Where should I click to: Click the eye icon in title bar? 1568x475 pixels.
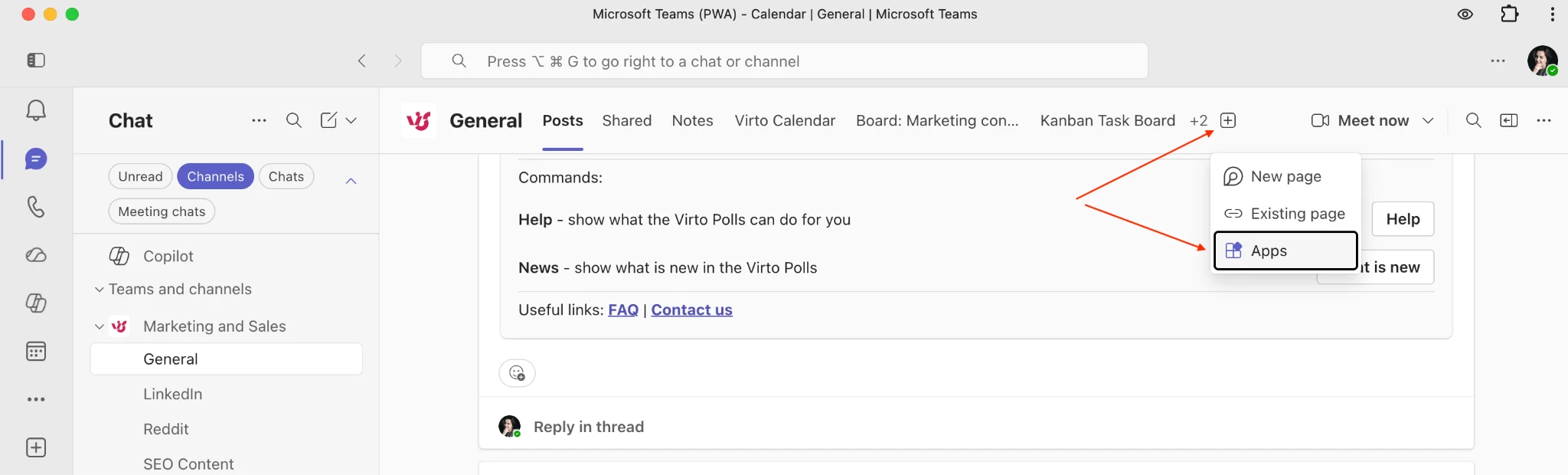coord(1465,14)
